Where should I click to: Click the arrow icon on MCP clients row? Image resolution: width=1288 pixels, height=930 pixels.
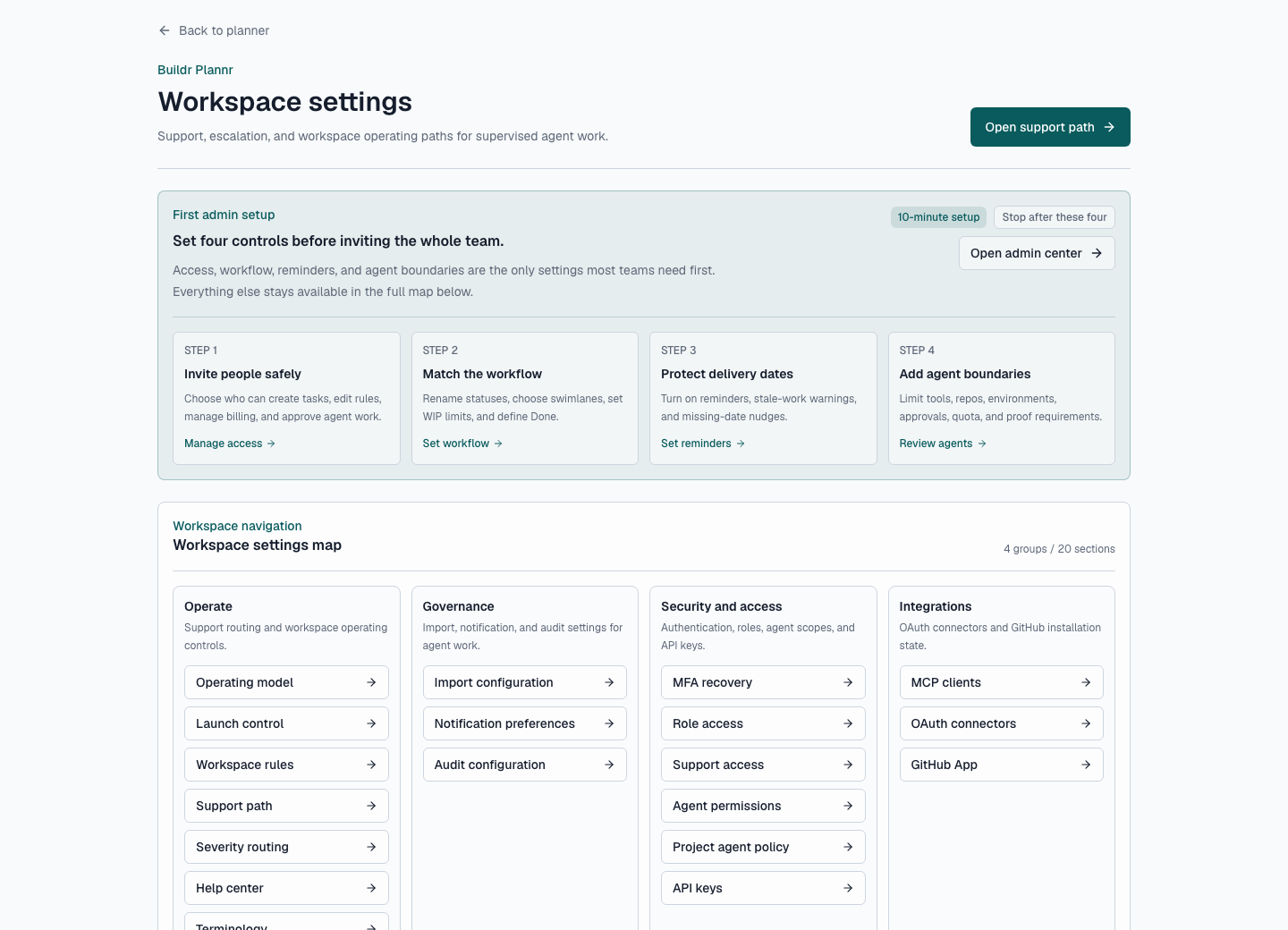(1086, 682)
